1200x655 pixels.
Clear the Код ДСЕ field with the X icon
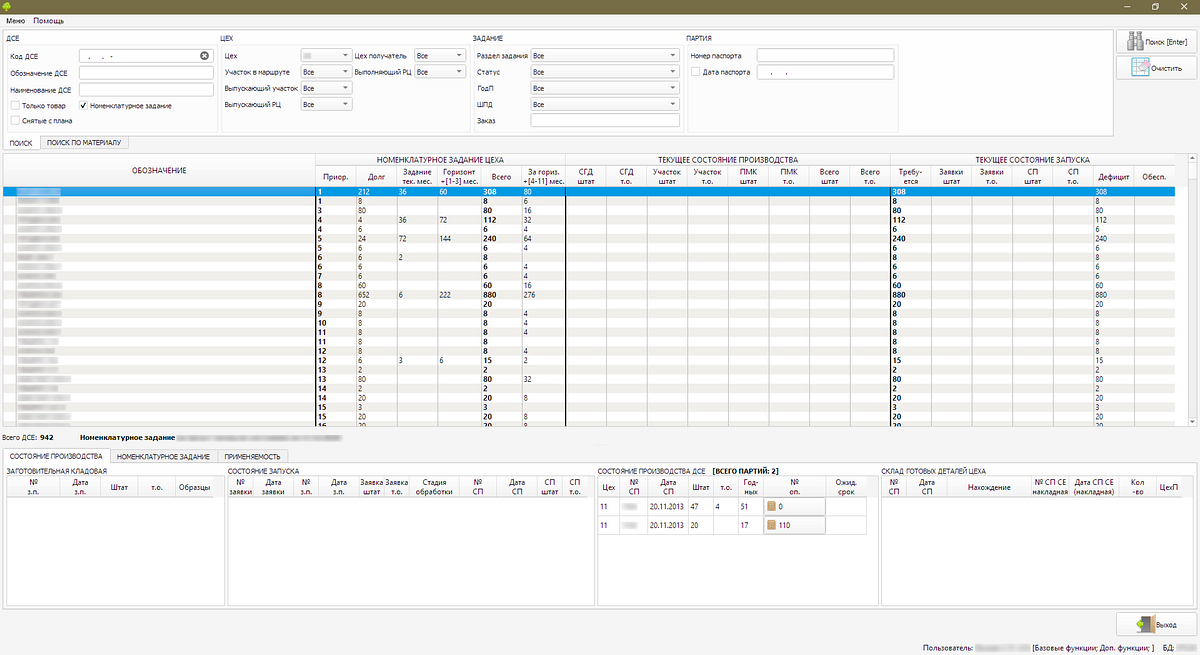click(x=204, y=56)
